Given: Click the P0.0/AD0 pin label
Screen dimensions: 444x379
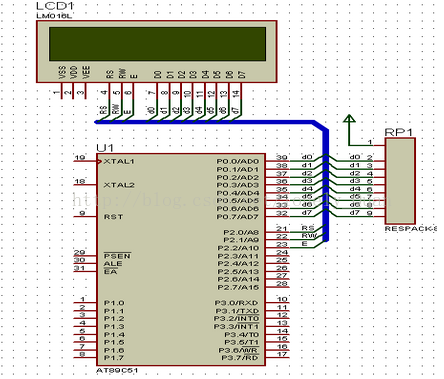Looking at the screenshot, I should click(237, 161).
